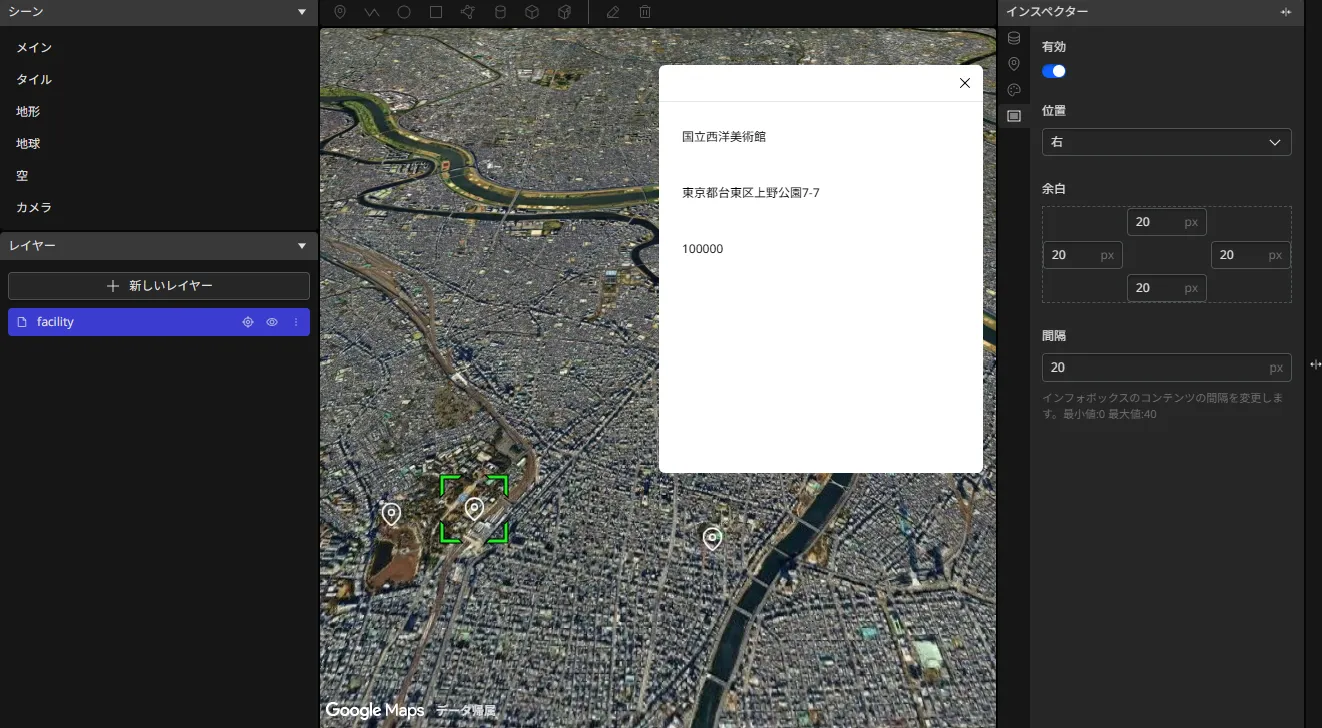
Task: Select the polygon drawing tool
Action: click(468, 12)
